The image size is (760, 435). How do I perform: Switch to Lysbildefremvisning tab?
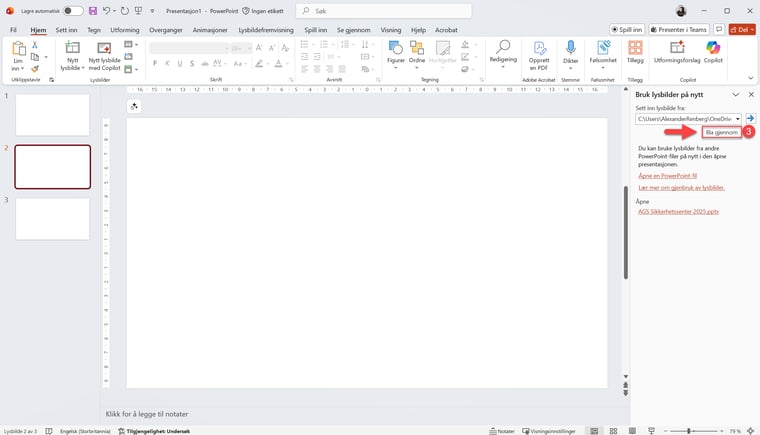(x=266, y=30)
